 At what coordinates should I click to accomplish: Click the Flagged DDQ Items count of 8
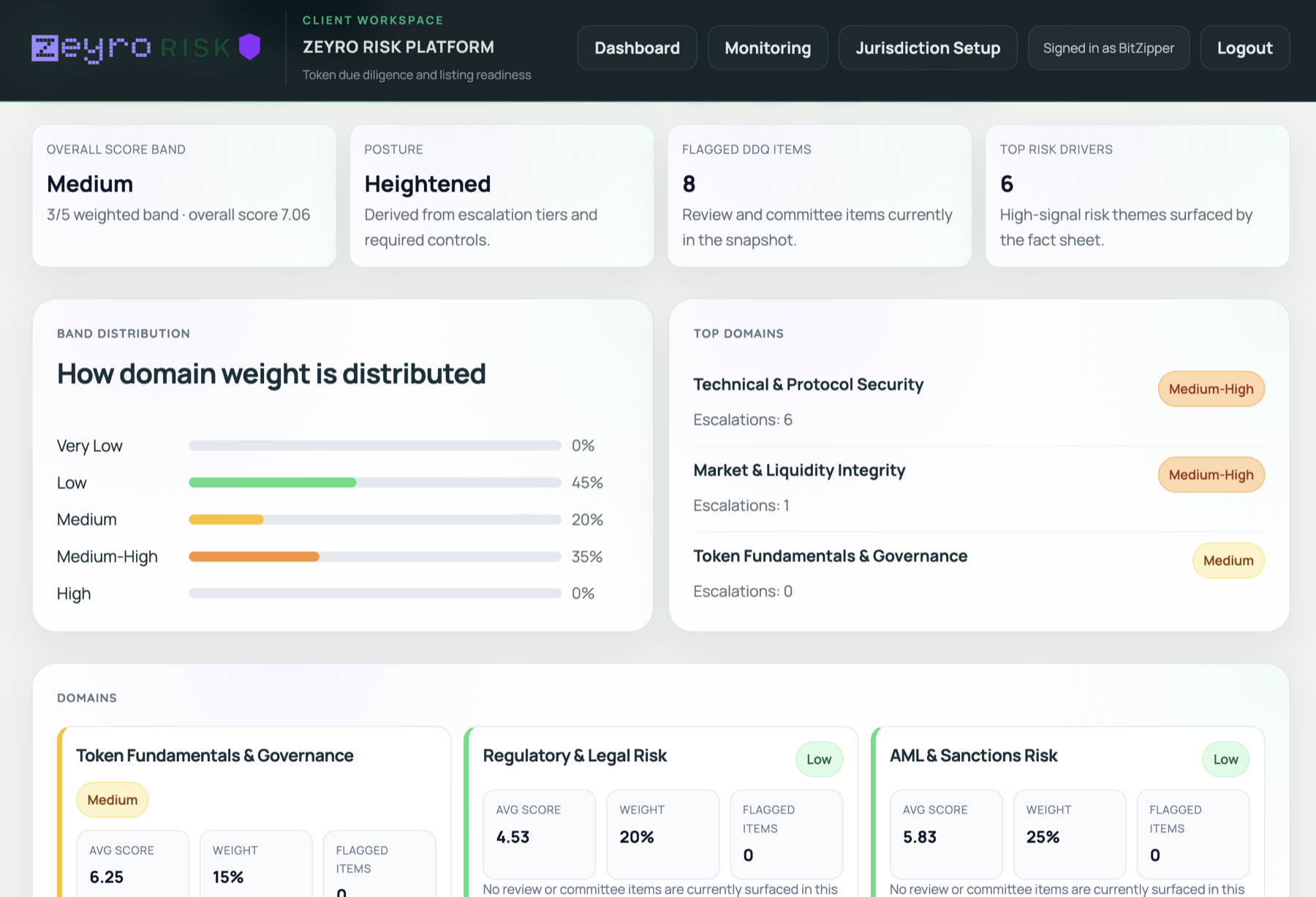688,183
